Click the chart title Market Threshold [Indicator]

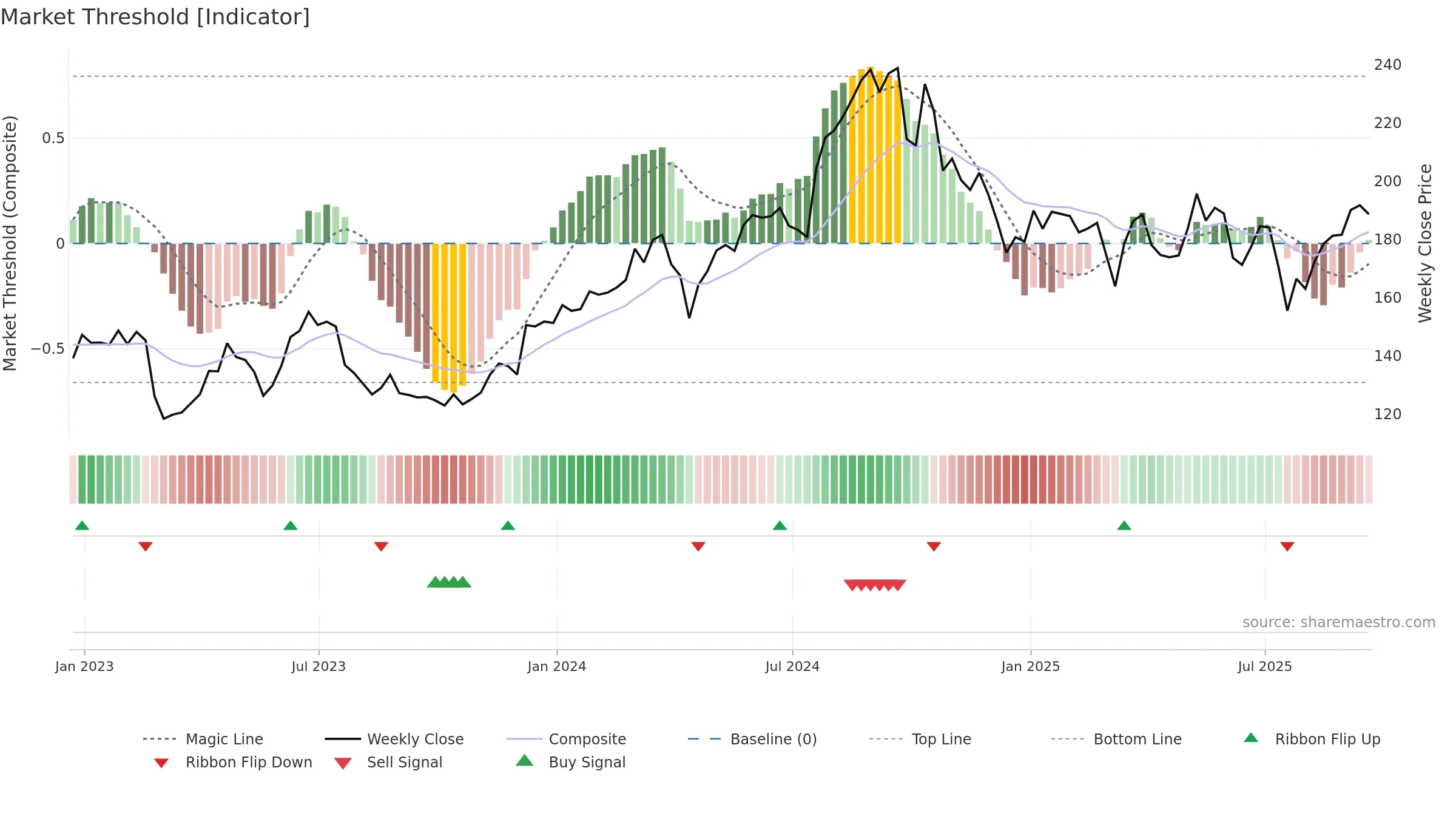(155, 17)
